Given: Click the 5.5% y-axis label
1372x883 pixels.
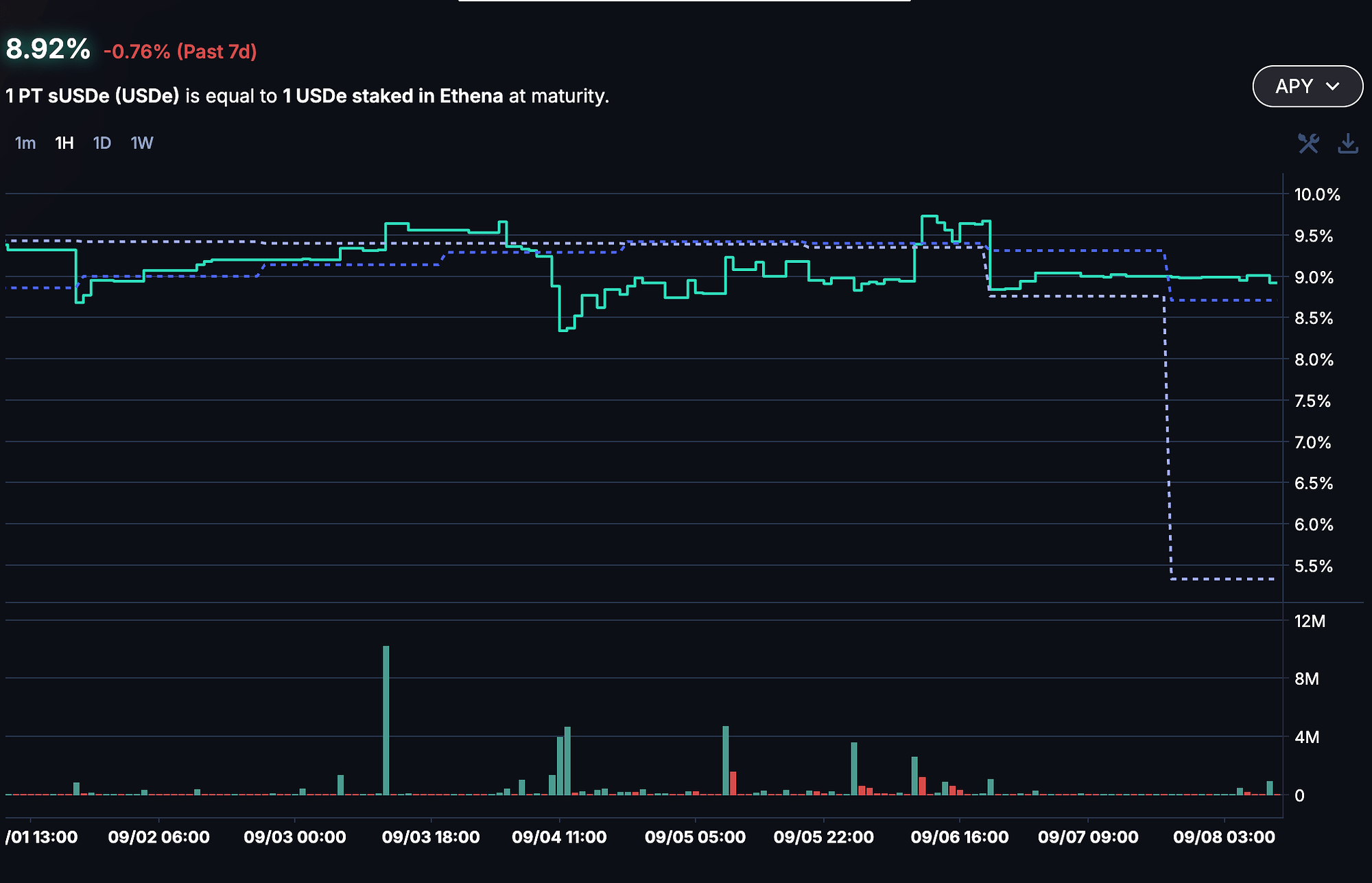Looking at the screenshot, I should (1313, 567).
